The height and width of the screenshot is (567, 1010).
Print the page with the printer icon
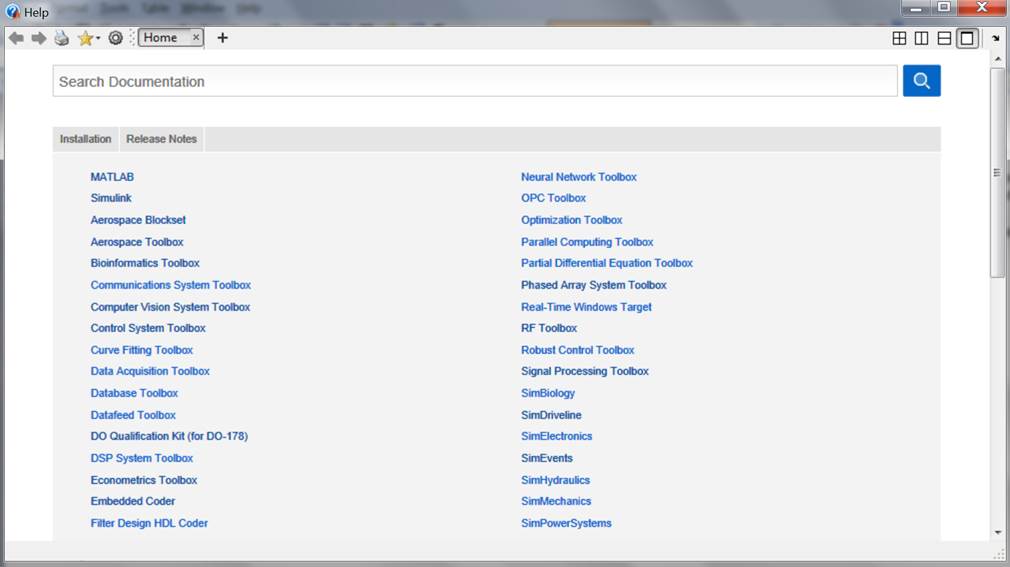pos(61,38)
